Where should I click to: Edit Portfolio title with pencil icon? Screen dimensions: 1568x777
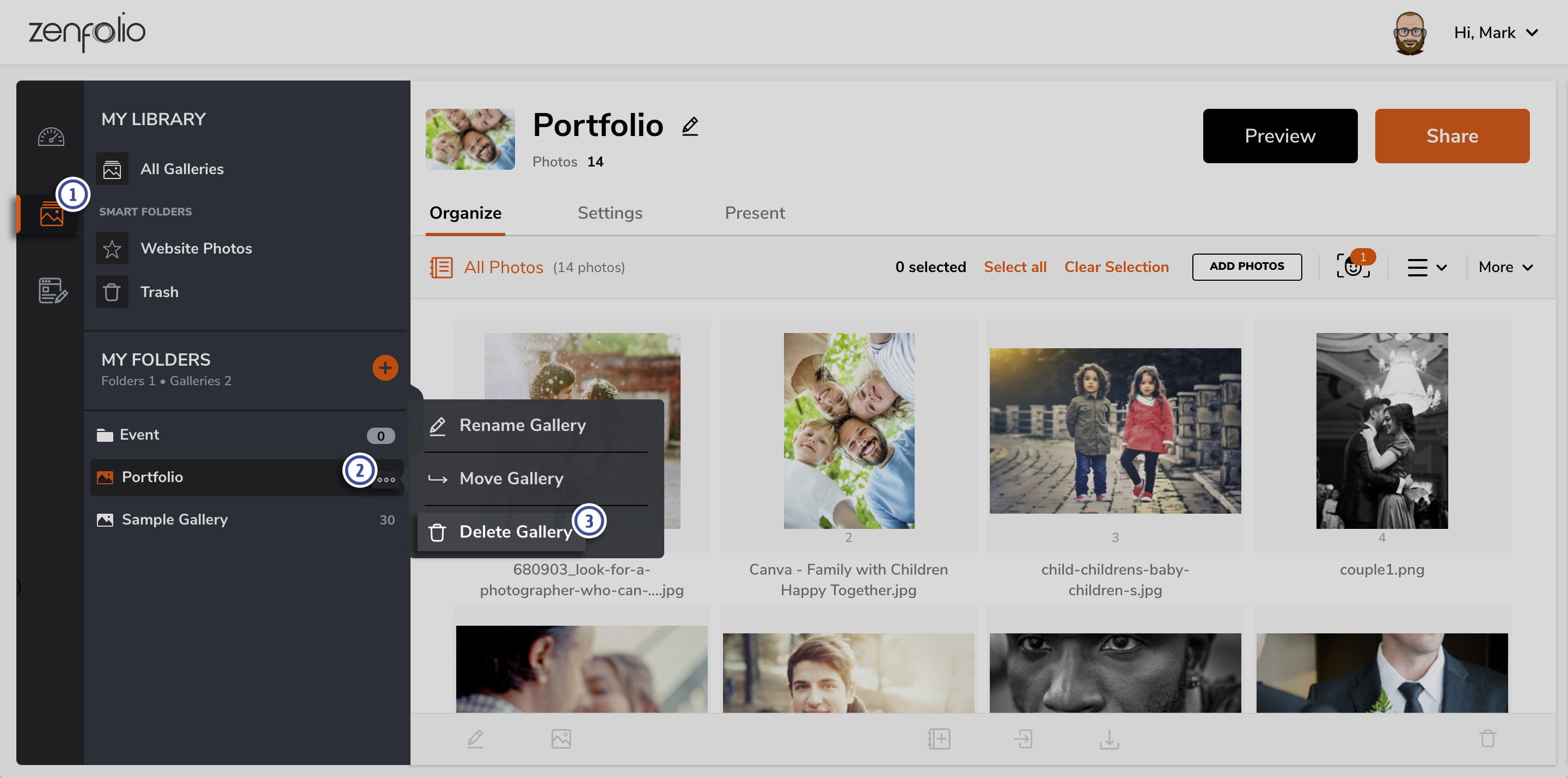tap(690, 126)
